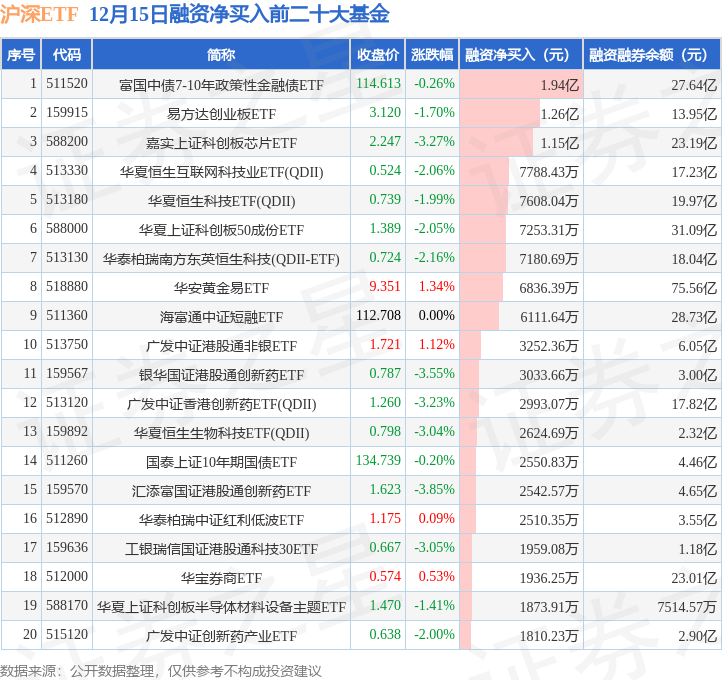Screen dimensions: 722x680
Task: Click net buy value 7180.69万
Action: (548, 259)
